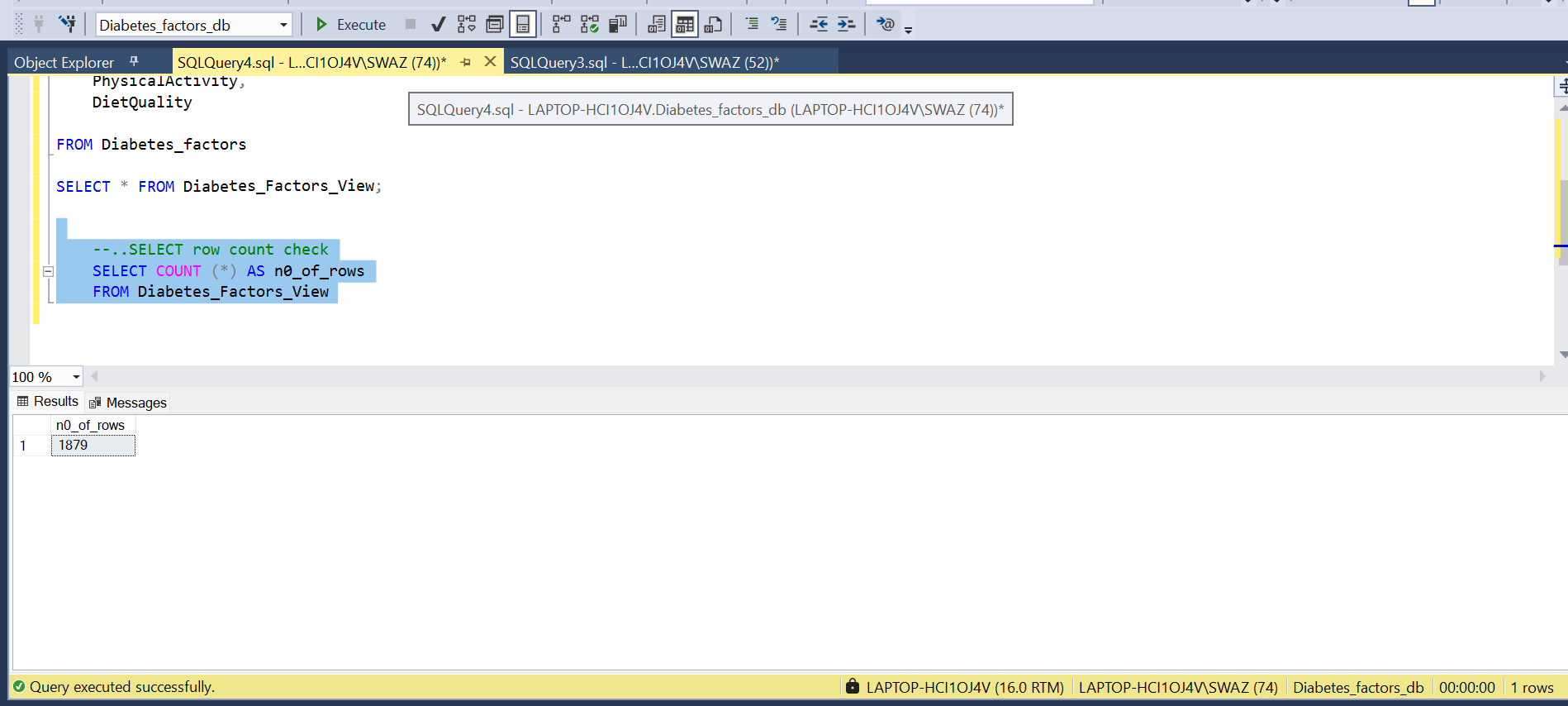Click 'Query executed successfully.' status text
Image resolution: width=1568 pixels, height=706 pixels.
point(122,687)
